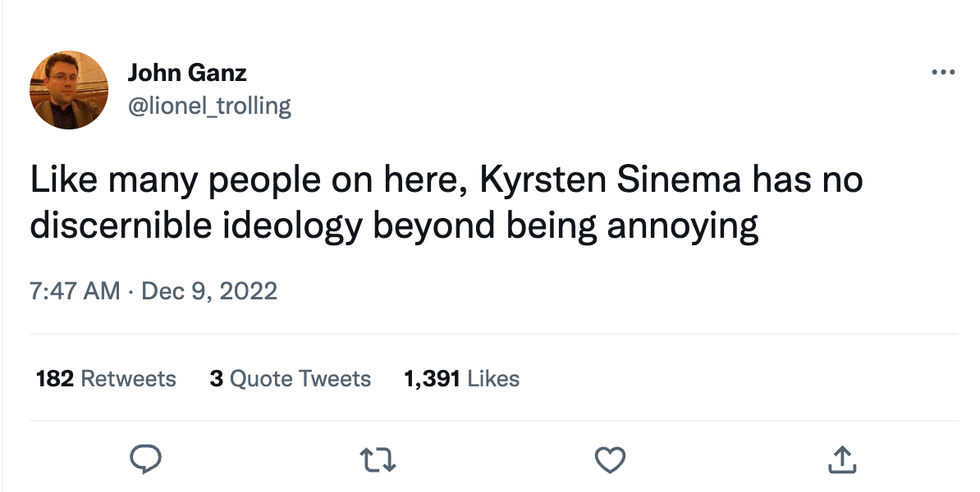Like the tweet with the heart icon
The width and height of the screenshot is (980, 492).
click(x=610, y=459)
